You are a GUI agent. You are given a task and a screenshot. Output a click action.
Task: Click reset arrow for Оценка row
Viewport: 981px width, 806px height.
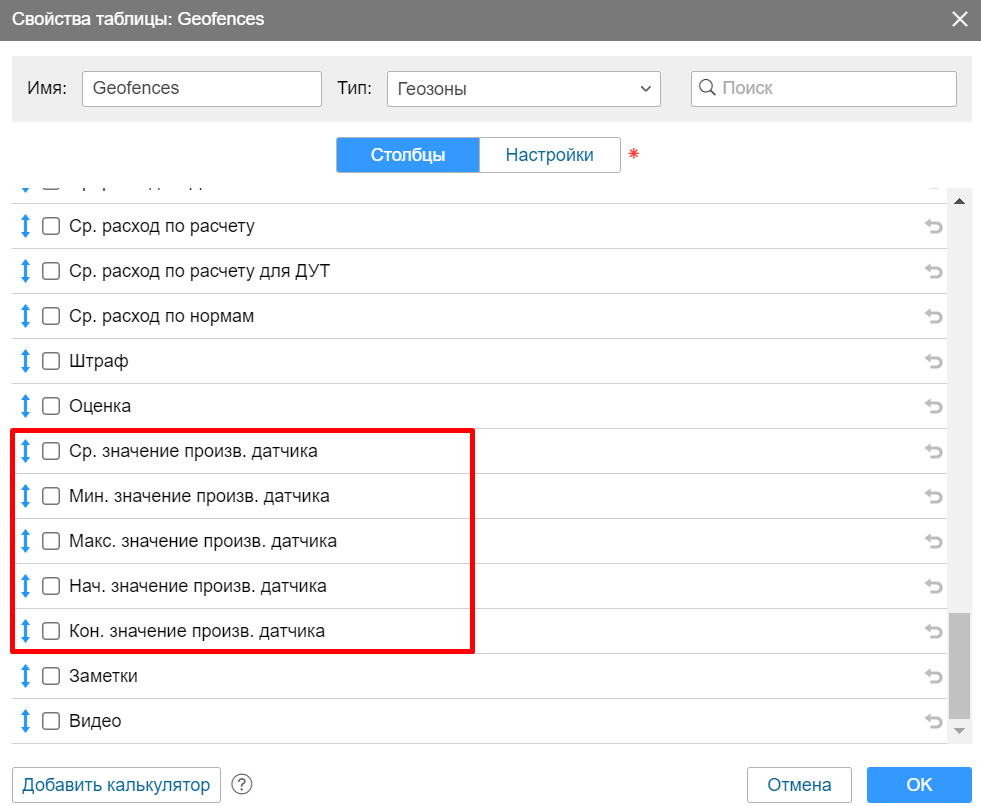click(933, 407)
